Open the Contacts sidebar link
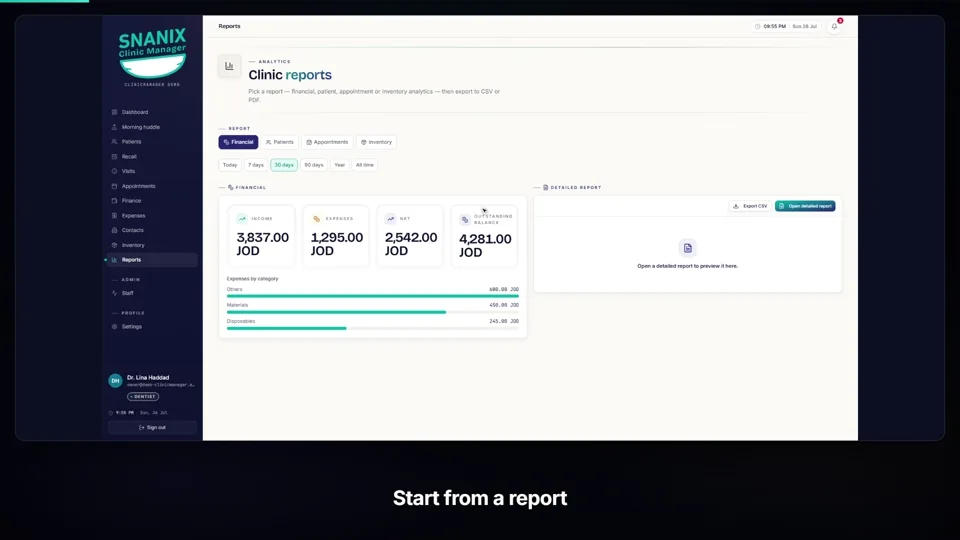 [152, 230]
